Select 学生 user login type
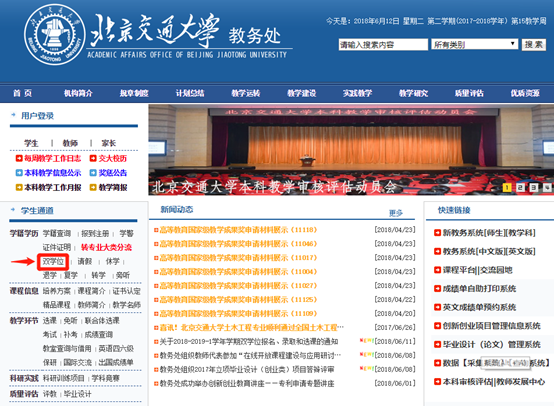 click(x=31, y=143)
